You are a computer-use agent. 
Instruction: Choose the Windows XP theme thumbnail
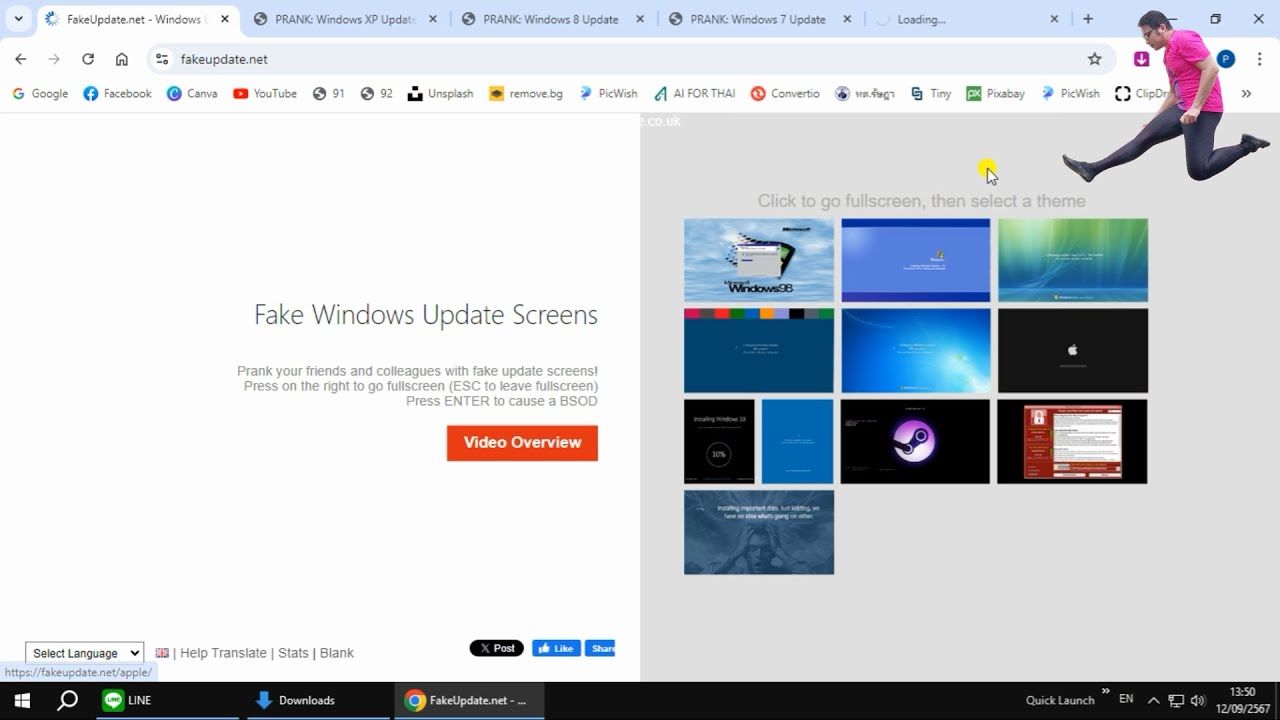pyautogui.click(x=916, y=260)
